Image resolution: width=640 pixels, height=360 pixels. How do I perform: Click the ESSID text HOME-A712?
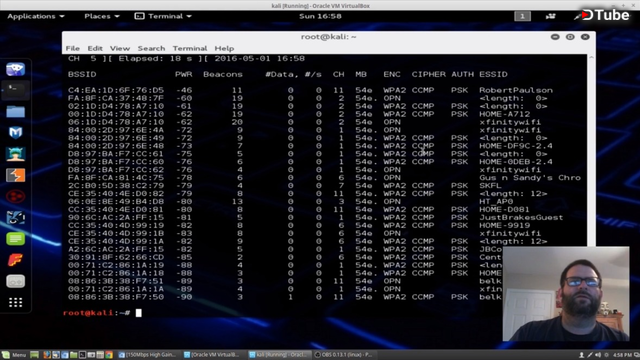(504, 114)
